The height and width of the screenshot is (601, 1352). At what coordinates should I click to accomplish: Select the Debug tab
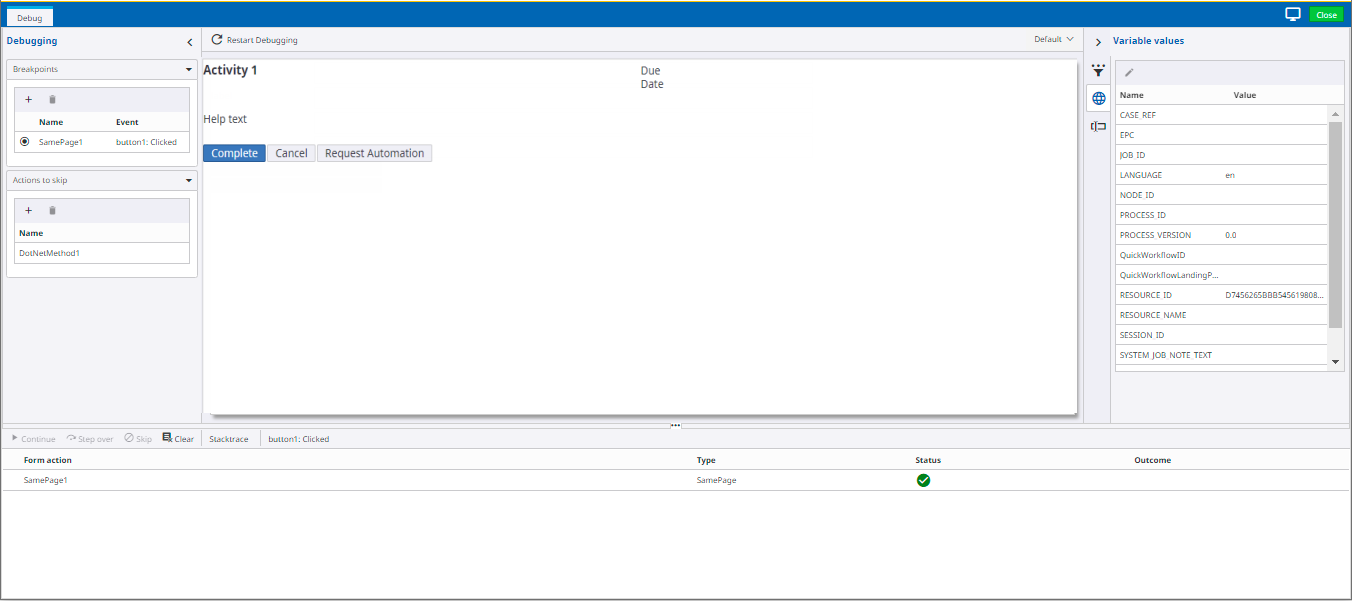tap(28, 17)
